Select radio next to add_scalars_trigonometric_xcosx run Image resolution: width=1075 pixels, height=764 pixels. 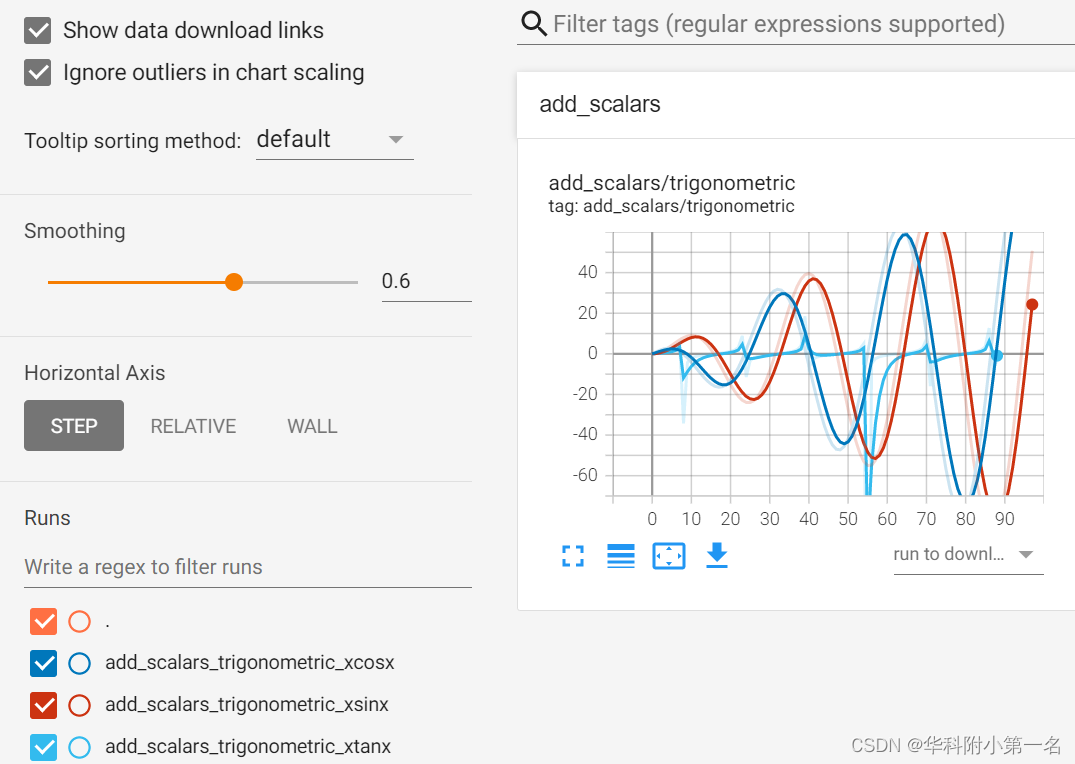tap(79, 663)
